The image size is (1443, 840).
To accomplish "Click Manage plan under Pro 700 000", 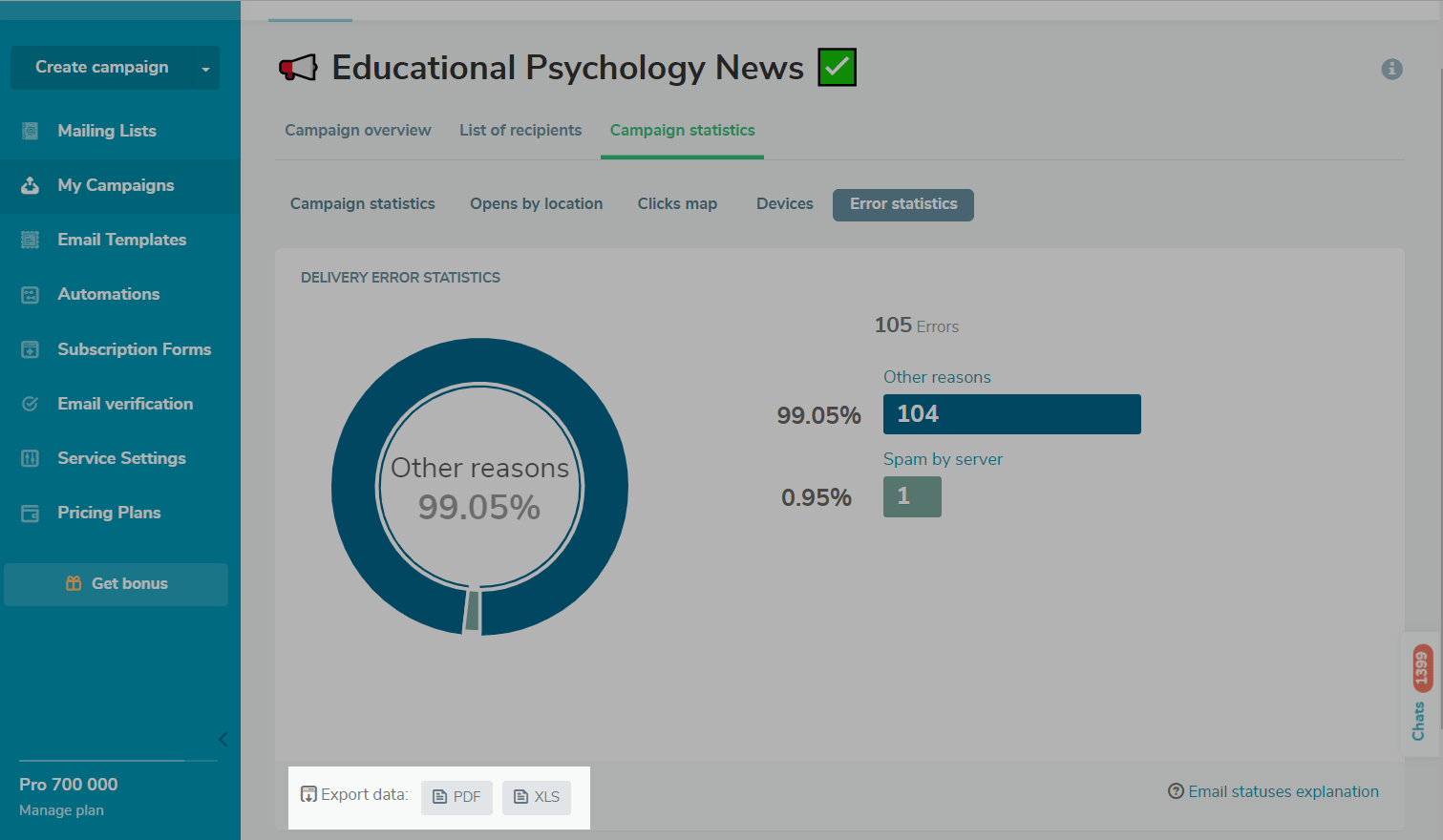I will [62, 810].
